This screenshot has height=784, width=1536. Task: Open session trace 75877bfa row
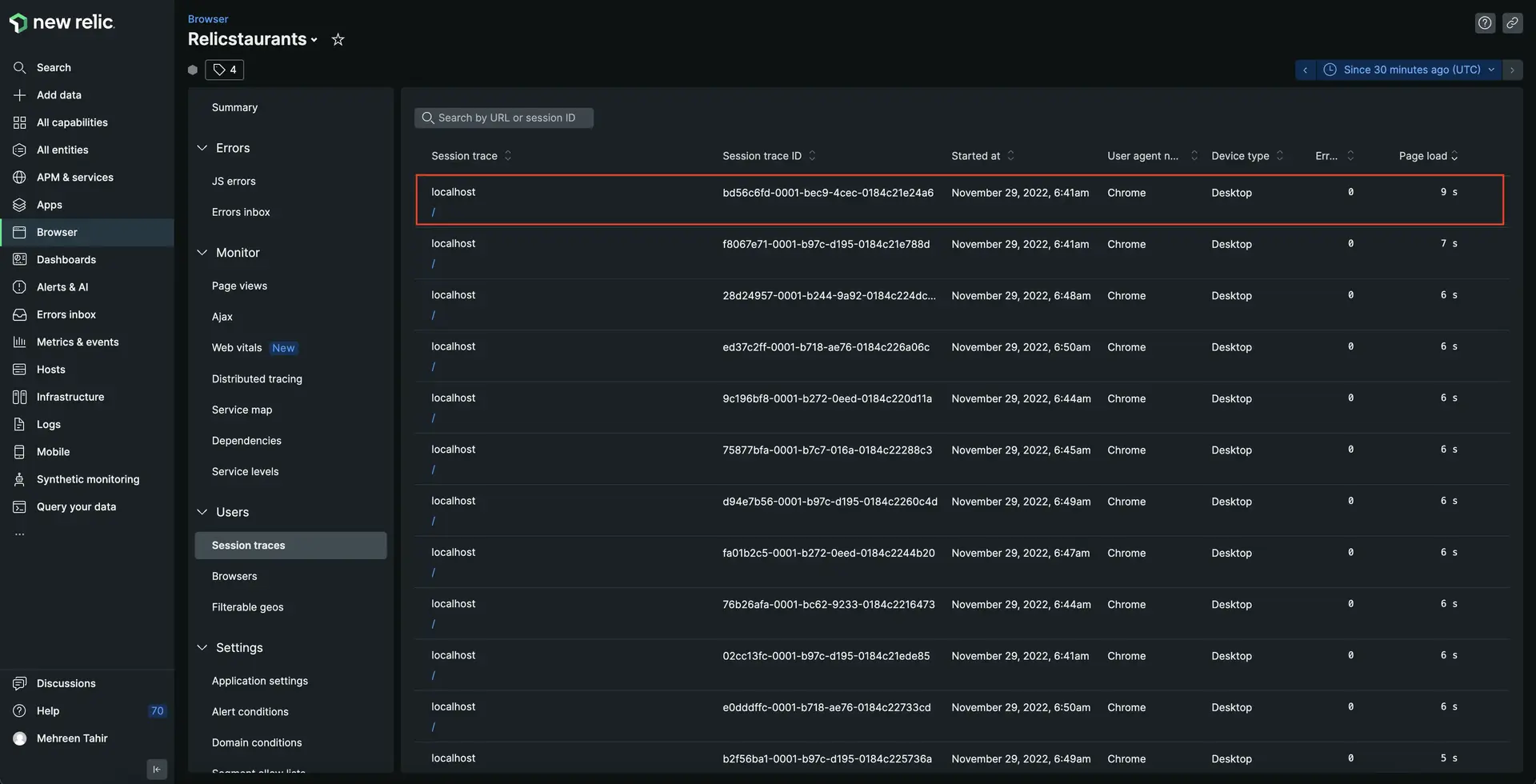tap(960, 459)
